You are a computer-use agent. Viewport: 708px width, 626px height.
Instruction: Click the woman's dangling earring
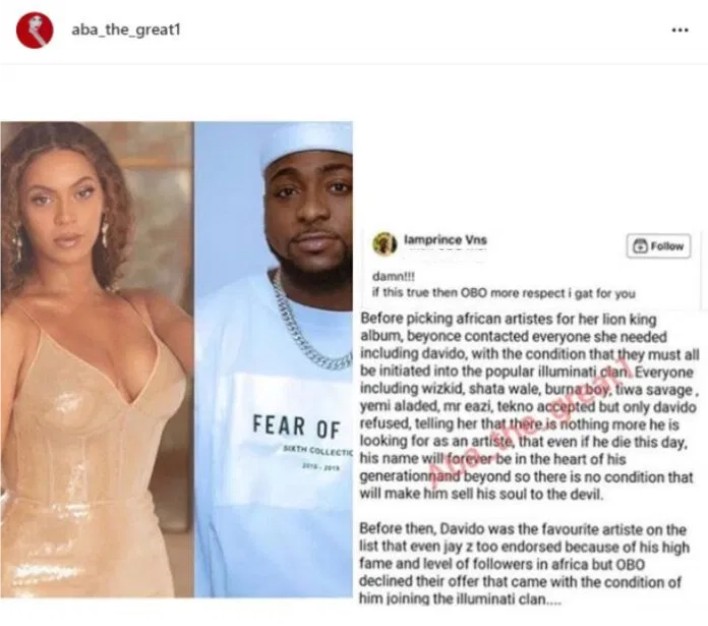point(105,231)
